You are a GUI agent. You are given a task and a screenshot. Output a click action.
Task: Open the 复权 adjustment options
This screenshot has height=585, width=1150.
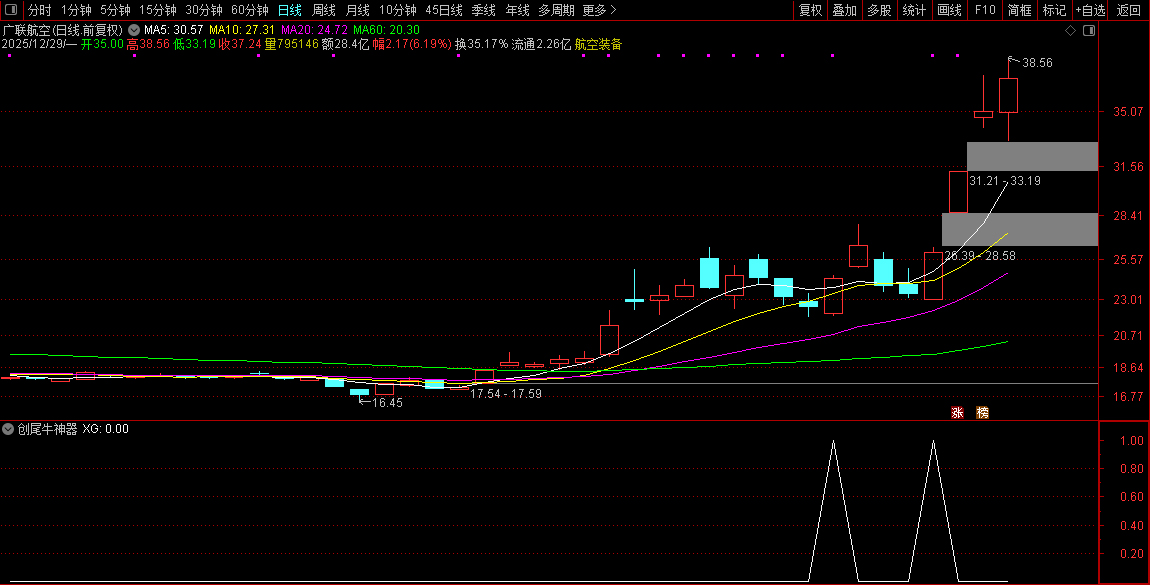click(810, 10)
